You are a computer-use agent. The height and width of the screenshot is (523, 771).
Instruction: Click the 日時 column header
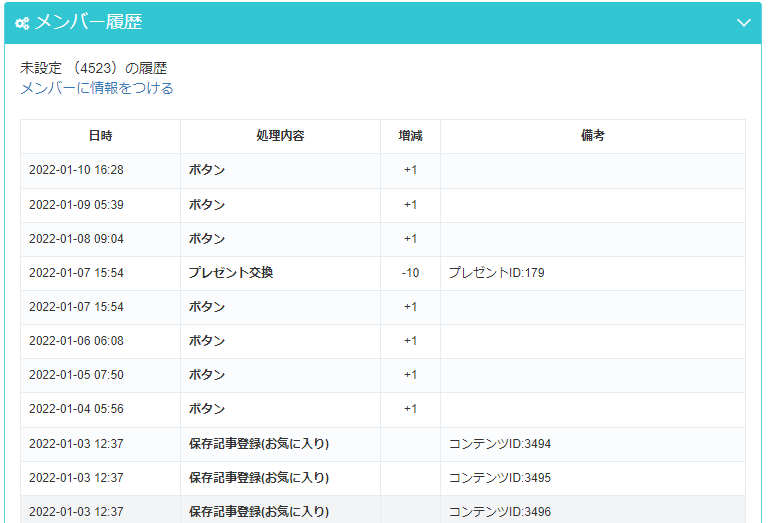pyautogui.click(x=100, y=136)
